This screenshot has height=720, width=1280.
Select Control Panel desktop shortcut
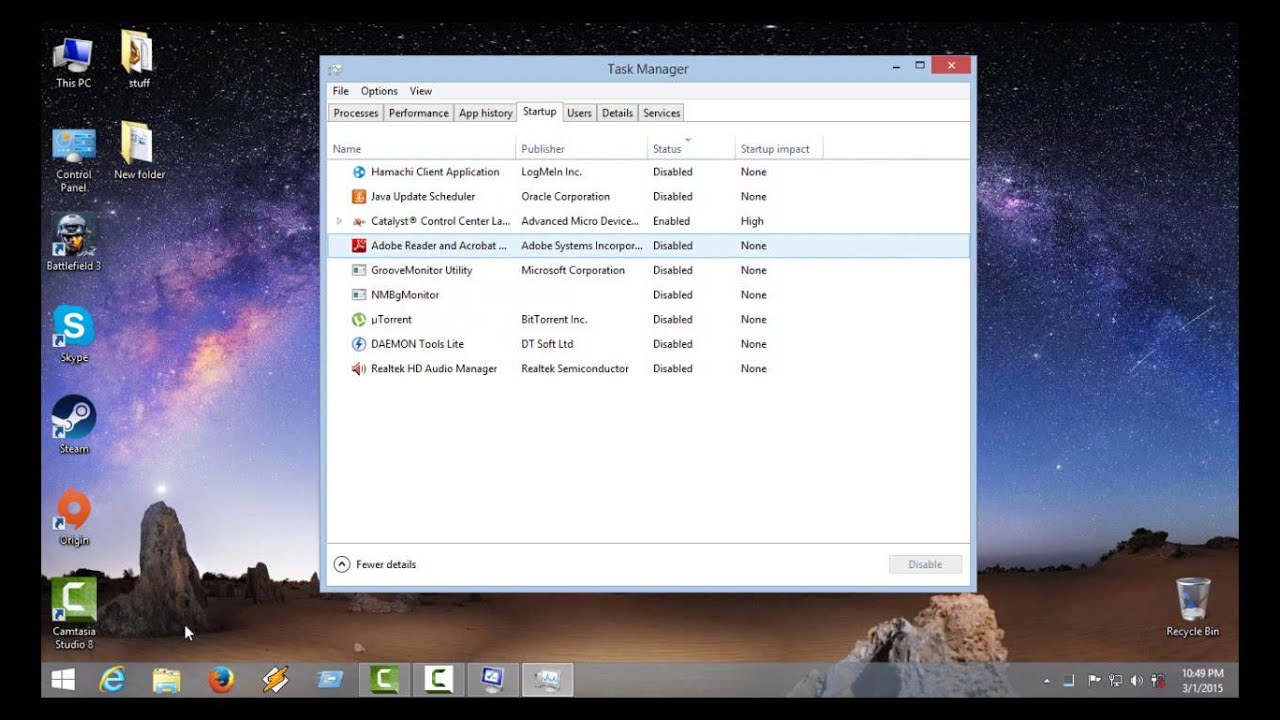point(73,158)
